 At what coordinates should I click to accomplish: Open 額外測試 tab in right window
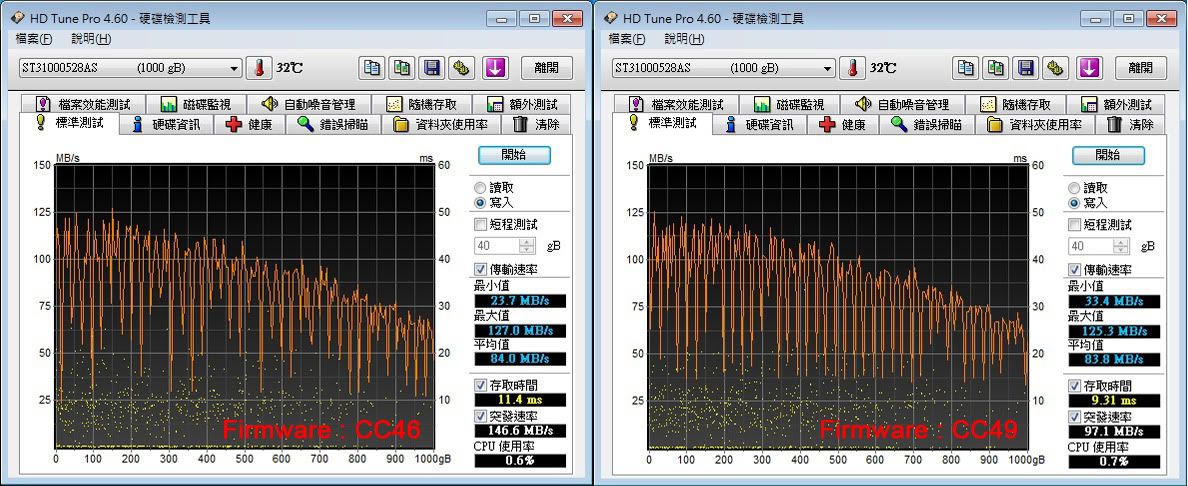click(1117, 104)
